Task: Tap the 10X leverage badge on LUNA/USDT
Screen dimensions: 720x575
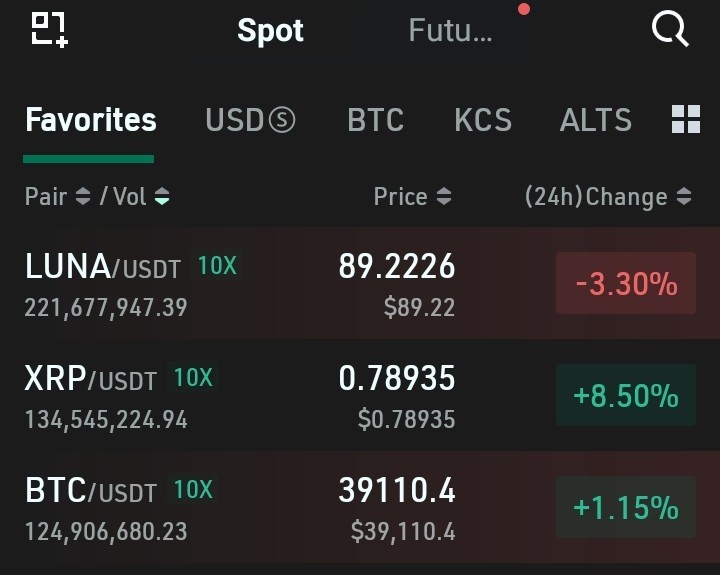Action: (x=217, y=265)
